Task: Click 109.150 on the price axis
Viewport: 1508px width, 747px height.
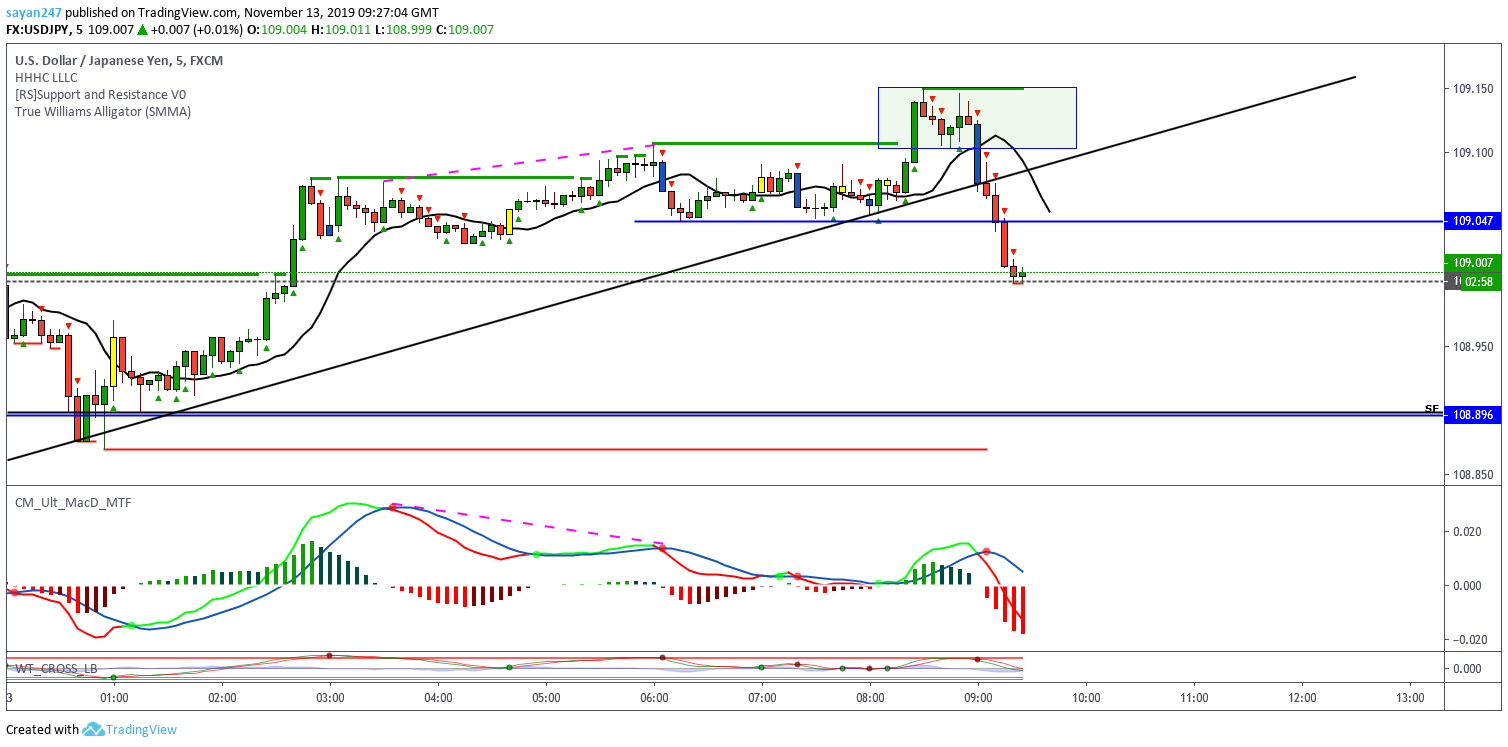Action: (1472, 89)
